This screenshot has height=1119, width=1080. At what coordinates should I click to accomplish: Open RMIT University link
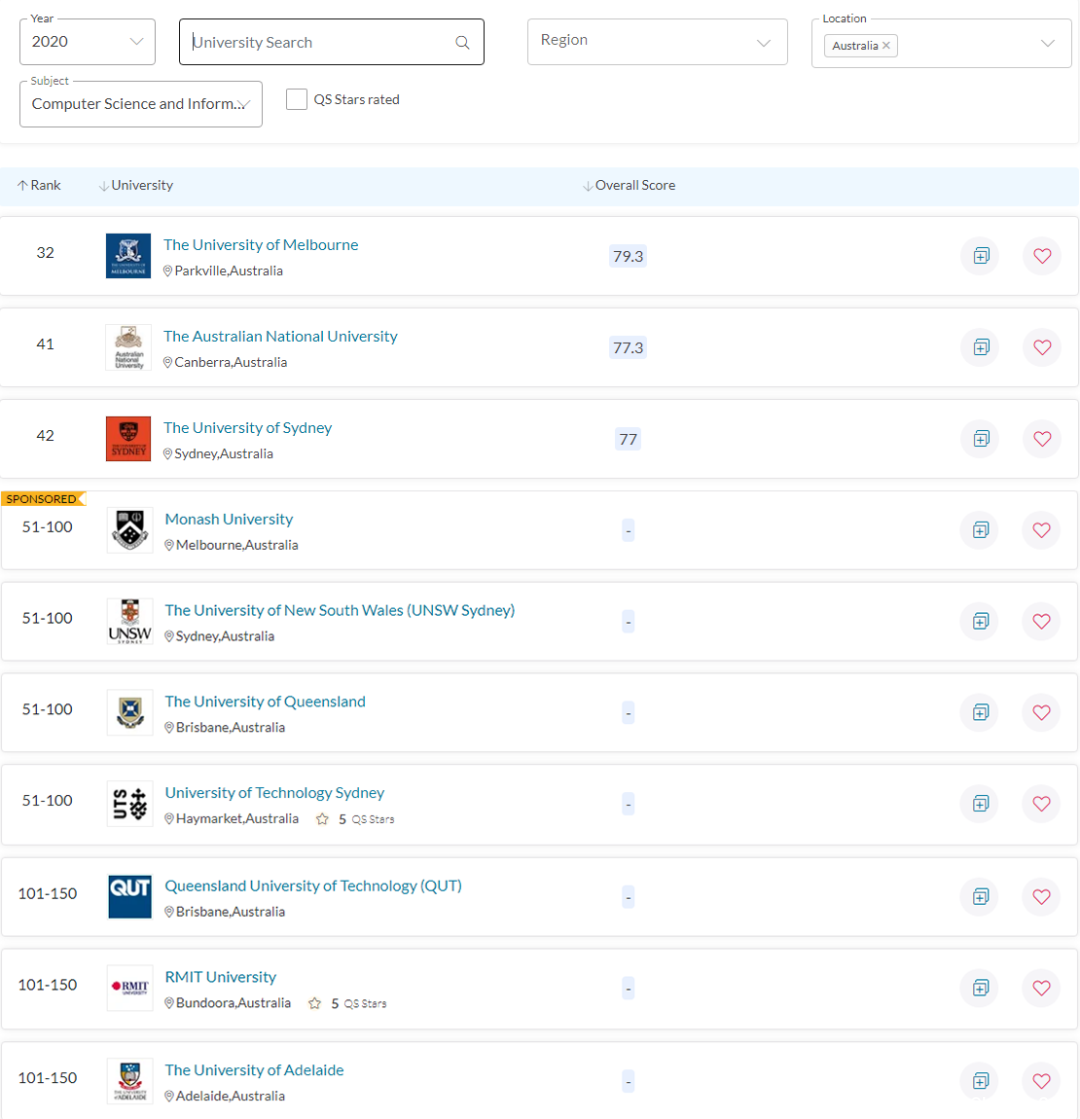tap(221, 977)
